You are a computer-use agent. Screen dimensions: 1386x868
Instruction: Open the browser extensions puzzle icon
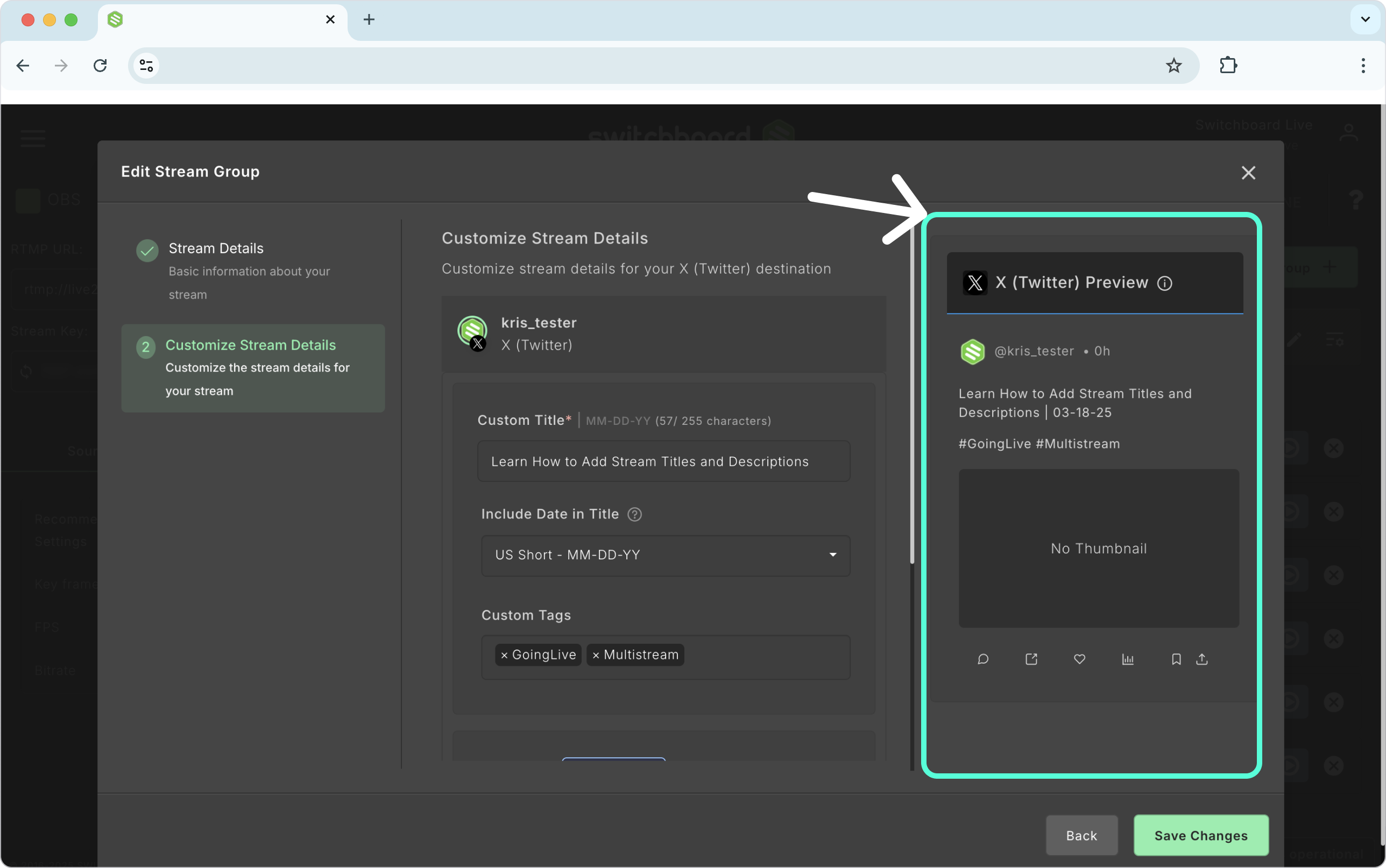click(1228, 66)
